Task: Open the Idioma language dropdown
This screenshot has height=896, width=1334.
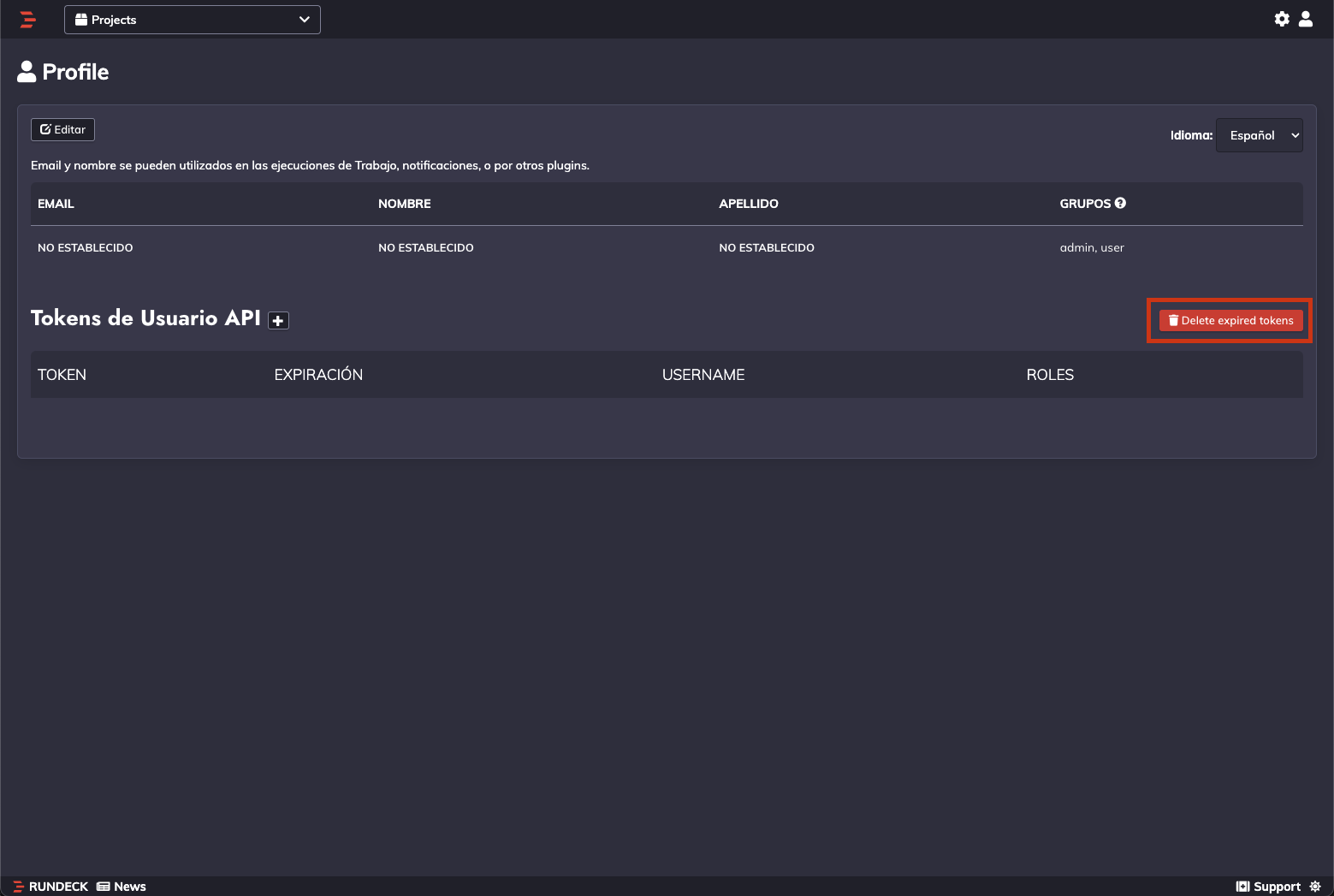Action: [x=1259, y=135]
